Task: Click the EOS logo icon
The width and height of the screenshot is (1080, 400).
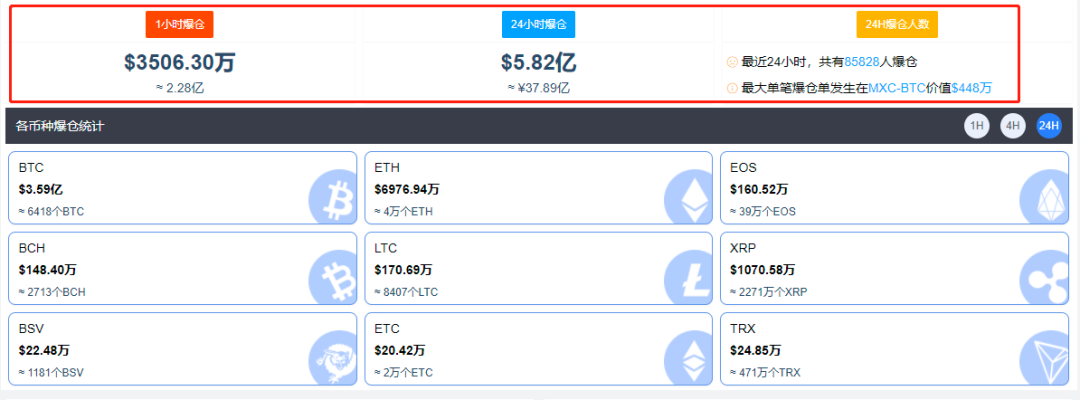Action: coord(1043,196)
